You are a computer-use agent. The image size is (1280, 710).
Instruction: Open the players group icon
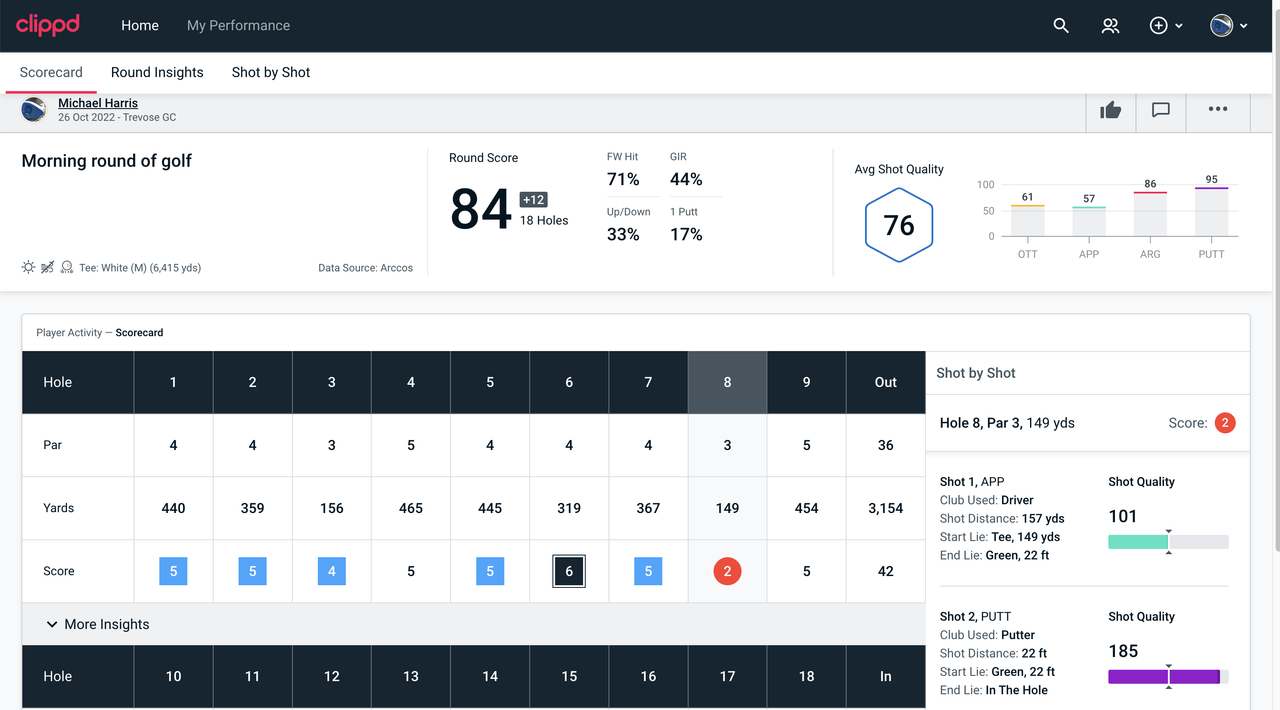pyautogui.click(x=1110, y=26)
